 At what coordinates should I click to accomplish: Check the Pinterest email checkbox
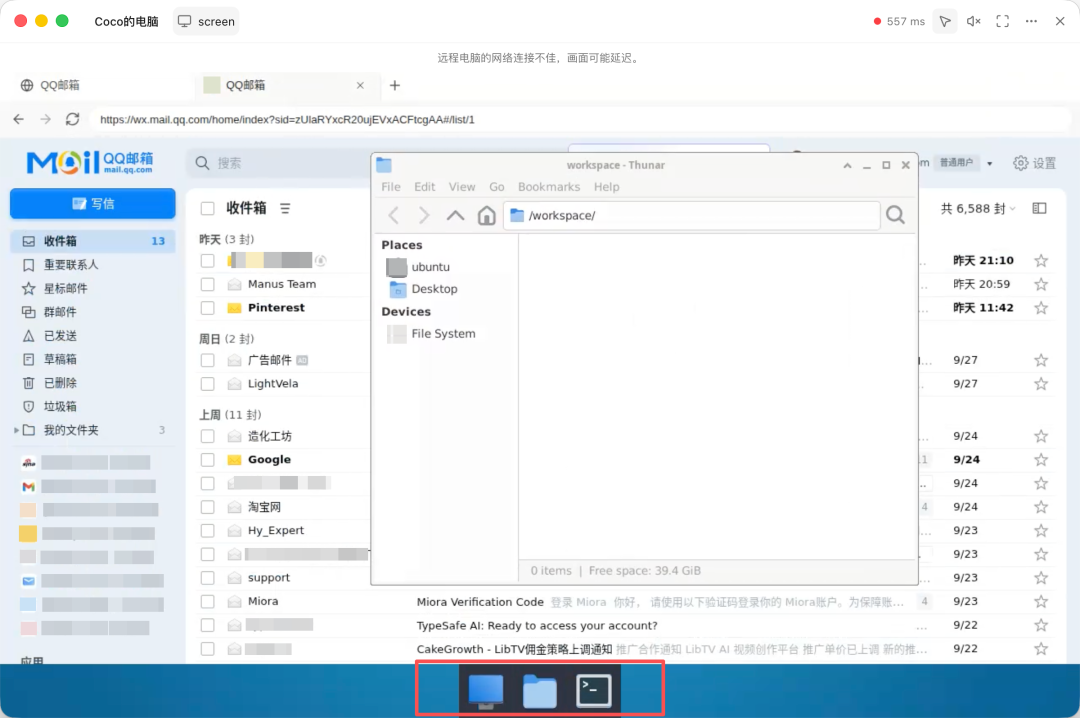(x=207, y=308)
